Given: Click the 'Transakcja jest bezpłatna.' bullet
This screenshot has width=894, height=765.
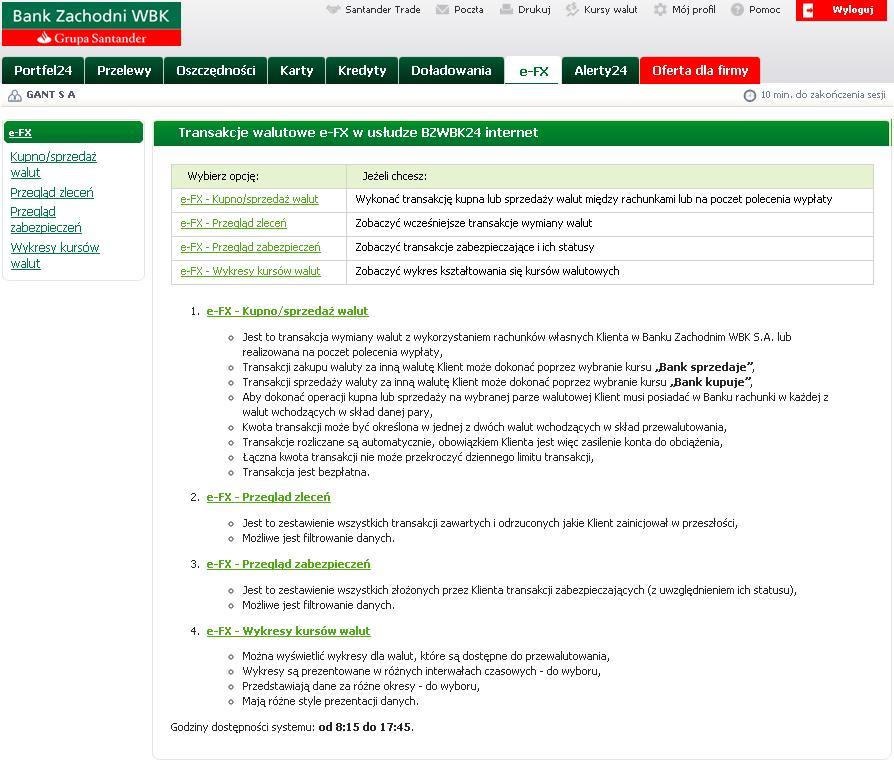Looking at the screenshot, I should click(x=306, y=472).
